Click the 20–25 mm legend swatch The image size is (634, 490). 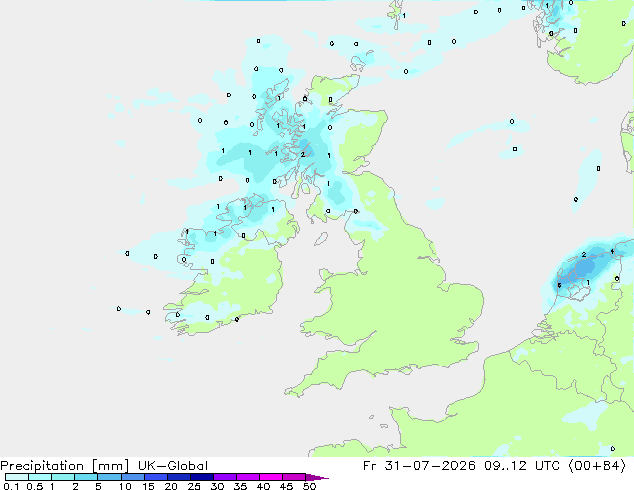179,477
